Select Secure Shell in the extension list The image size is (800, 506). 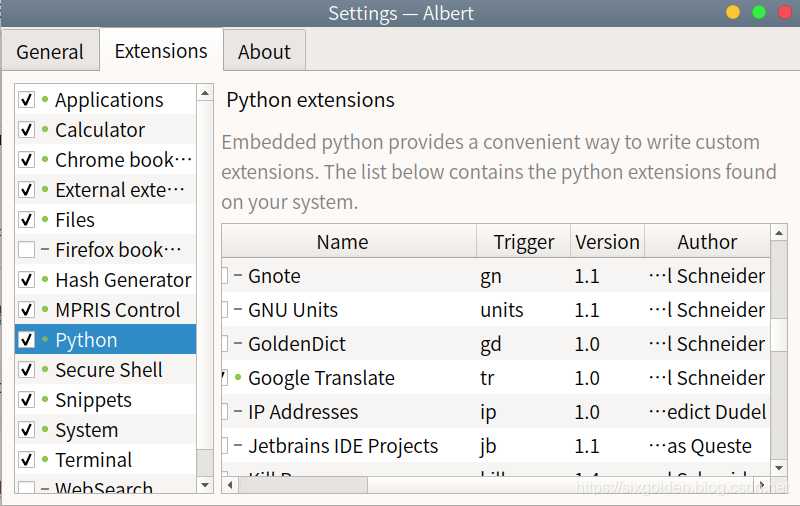[x=109, y=370]
